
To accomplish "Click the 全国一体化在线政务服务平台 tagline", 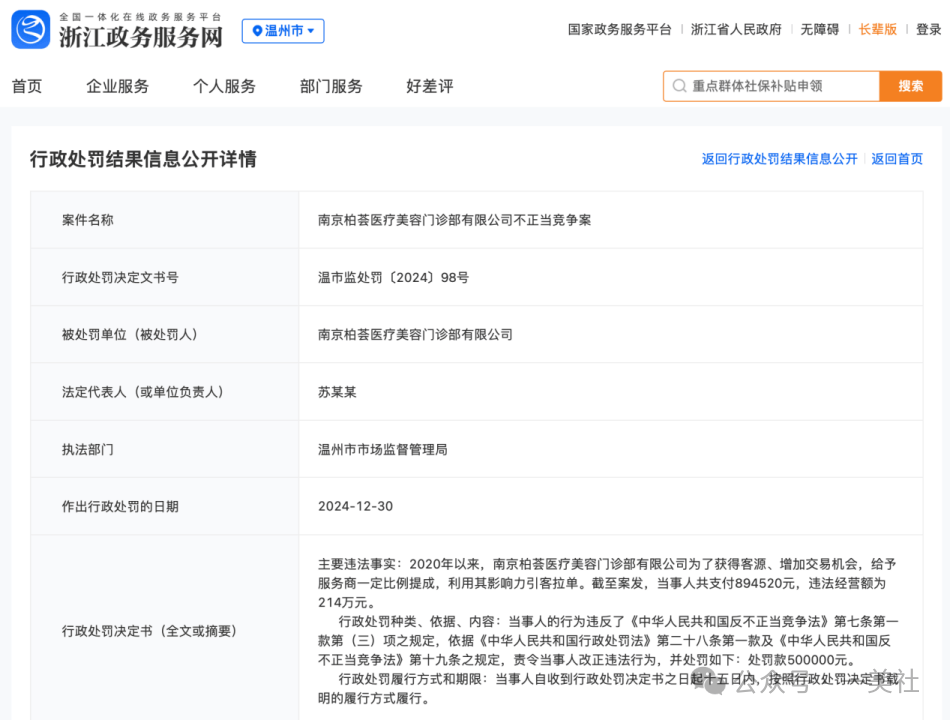I will point(141,17).
